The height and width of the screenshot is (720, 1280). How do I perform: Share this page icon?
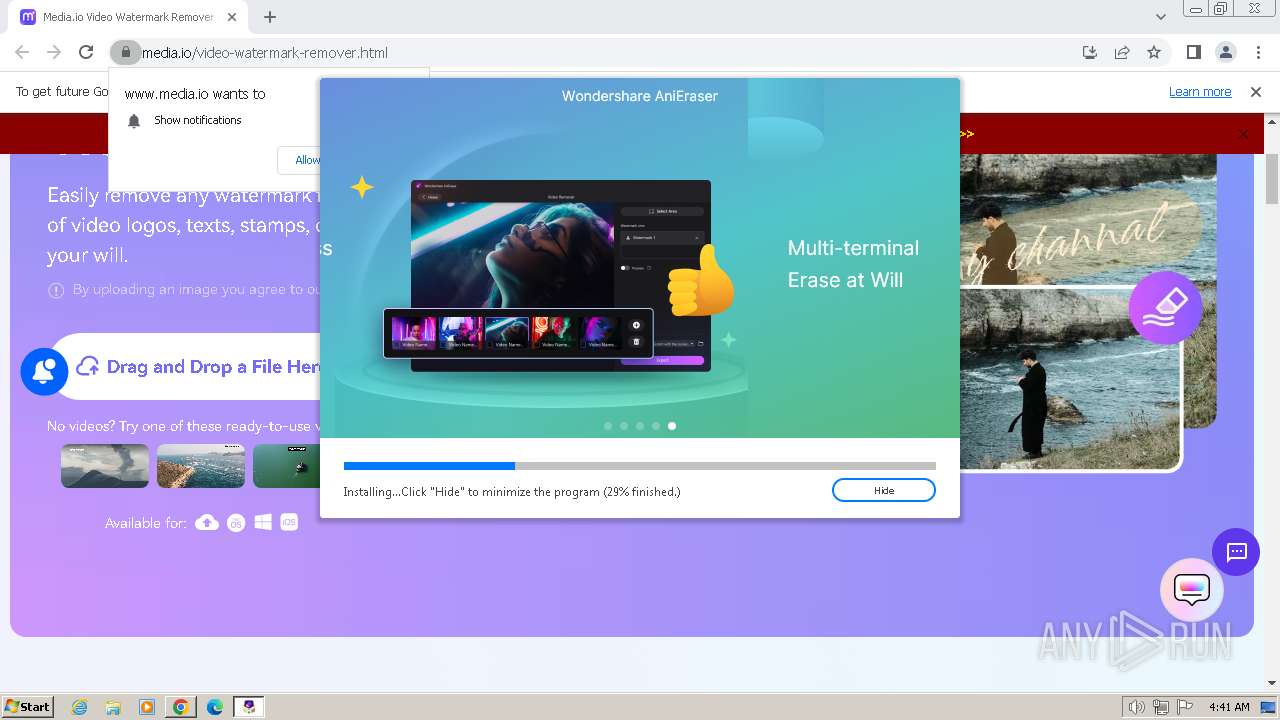click(1122, 52)
